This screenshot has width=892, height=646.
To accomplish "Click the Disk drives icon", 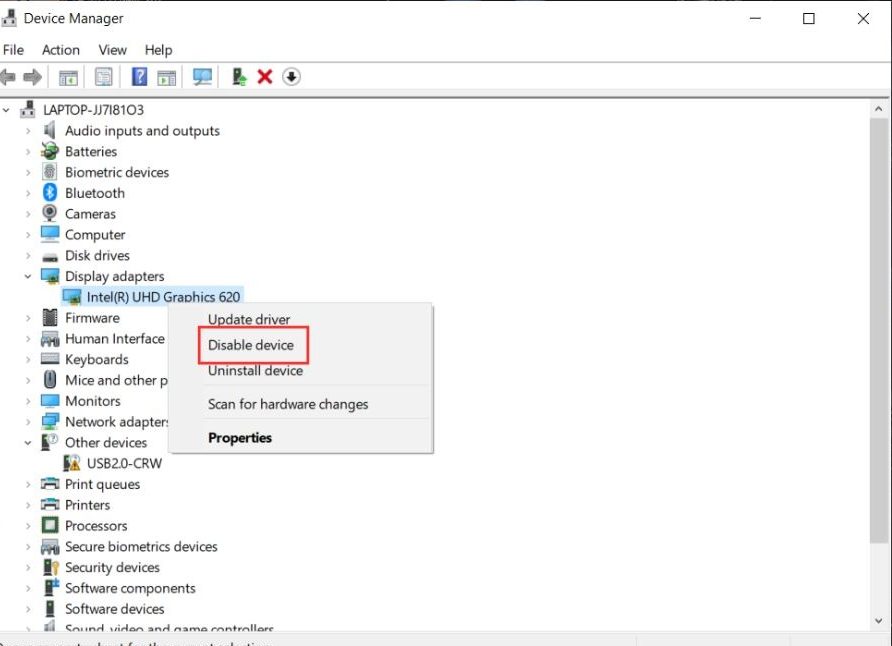I will (50, 257).
